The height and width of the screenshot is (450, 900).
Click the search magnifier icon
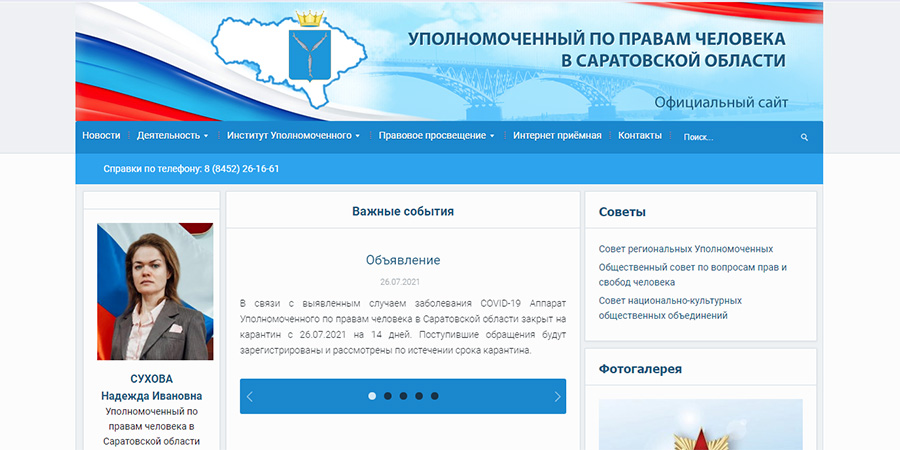(804, 137)
